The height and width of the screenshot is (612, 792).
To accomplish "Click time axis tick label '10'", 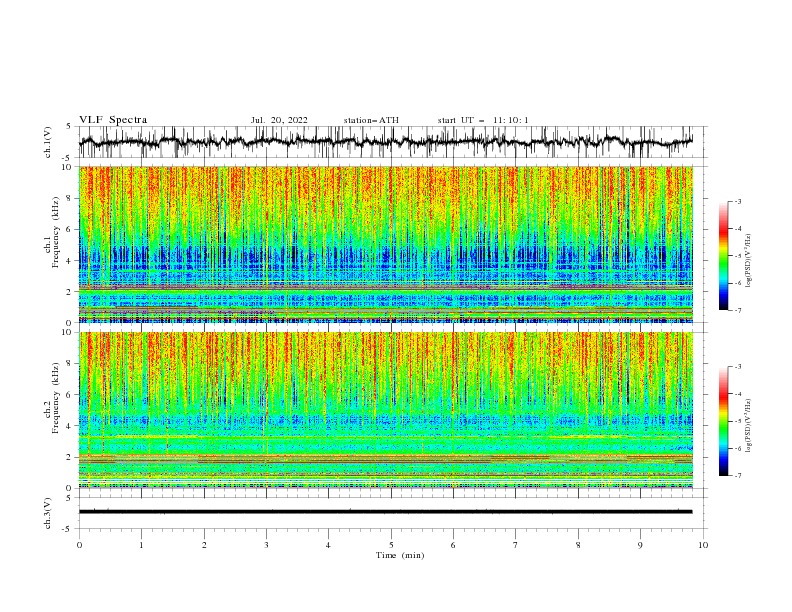I will [x=703, y=545].
